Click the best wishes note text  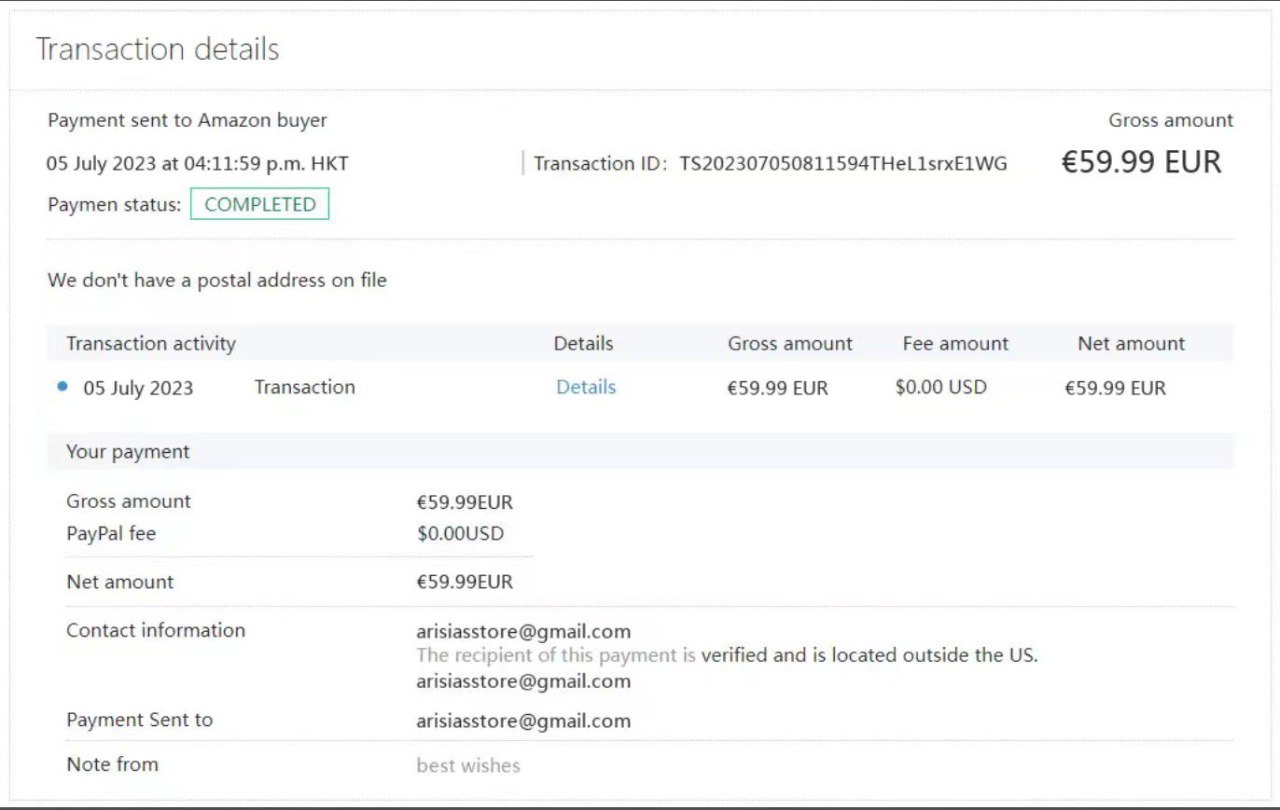468,765
